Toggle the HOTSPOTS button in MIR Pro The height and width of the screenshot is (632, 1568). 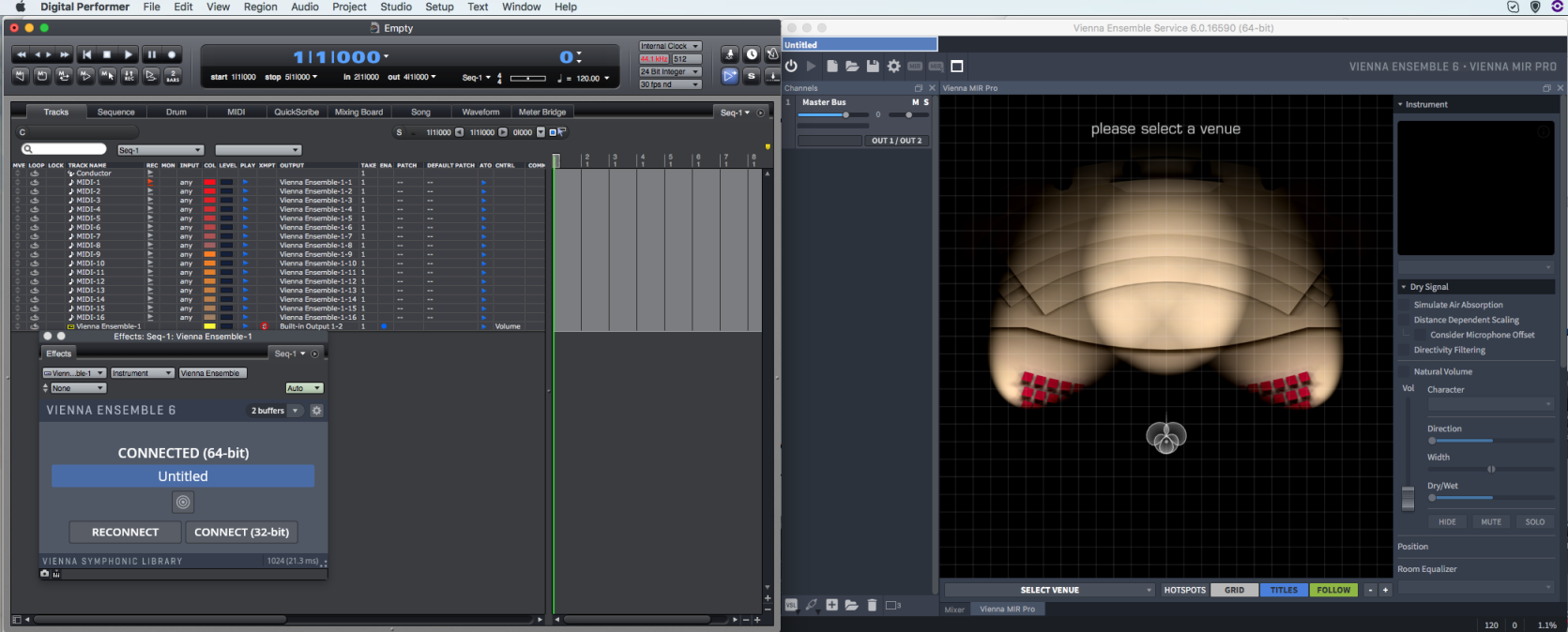(1184, 590)
